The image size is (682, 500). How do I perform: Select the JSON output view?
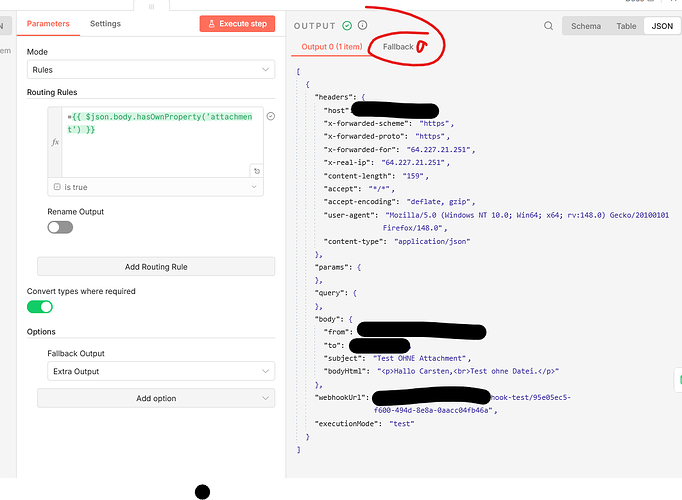tap(662, 26)
